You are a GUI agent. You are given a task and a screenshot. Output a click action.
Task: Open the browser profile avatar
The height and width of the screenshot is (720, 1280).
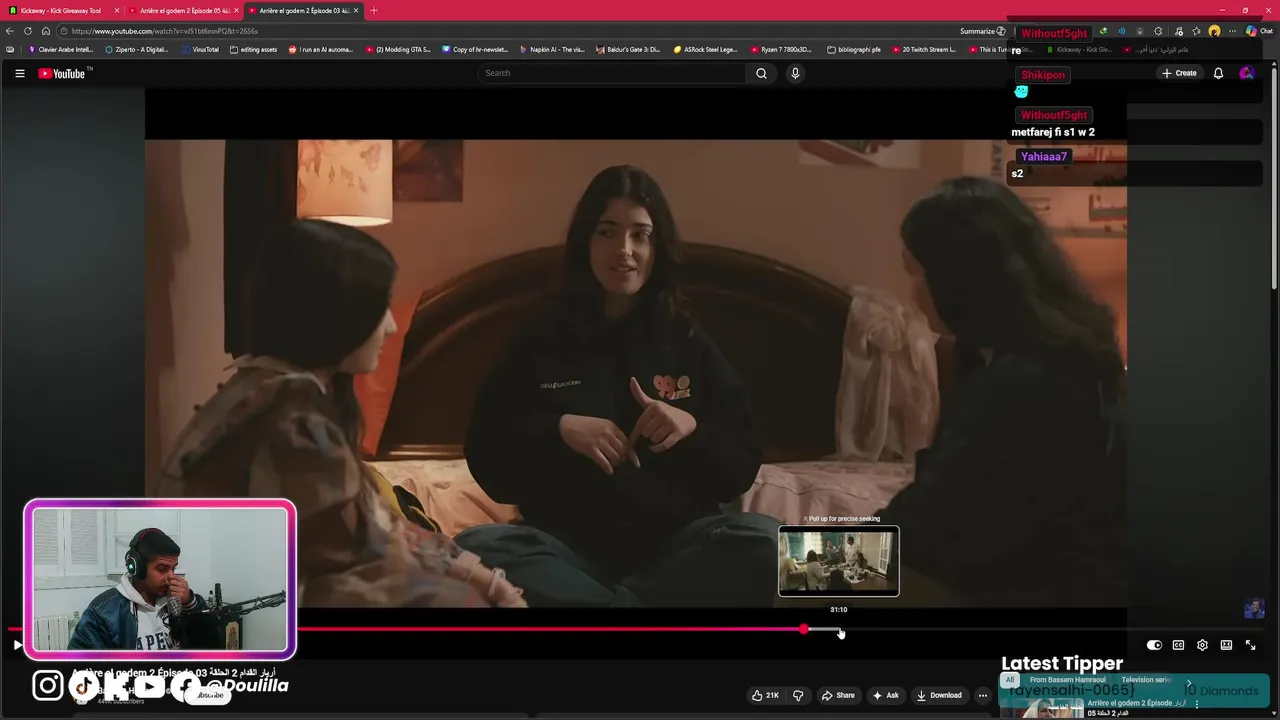[1214, 31]
